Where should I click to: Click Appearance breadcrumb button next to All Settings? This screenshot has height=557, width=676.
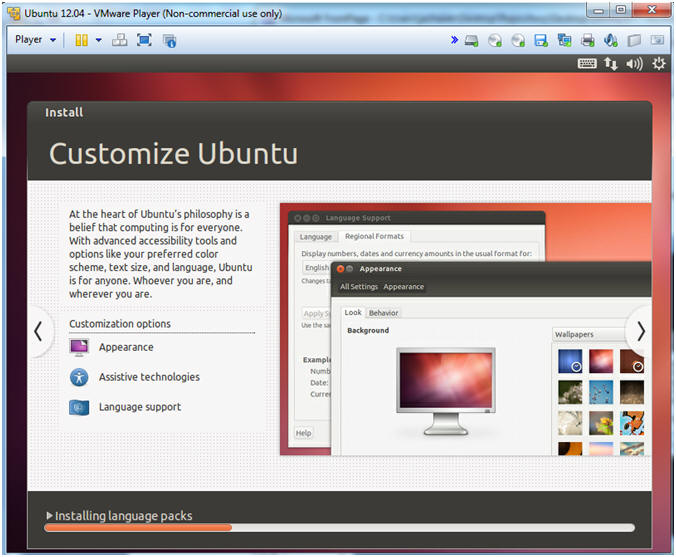tap(403, 287)
